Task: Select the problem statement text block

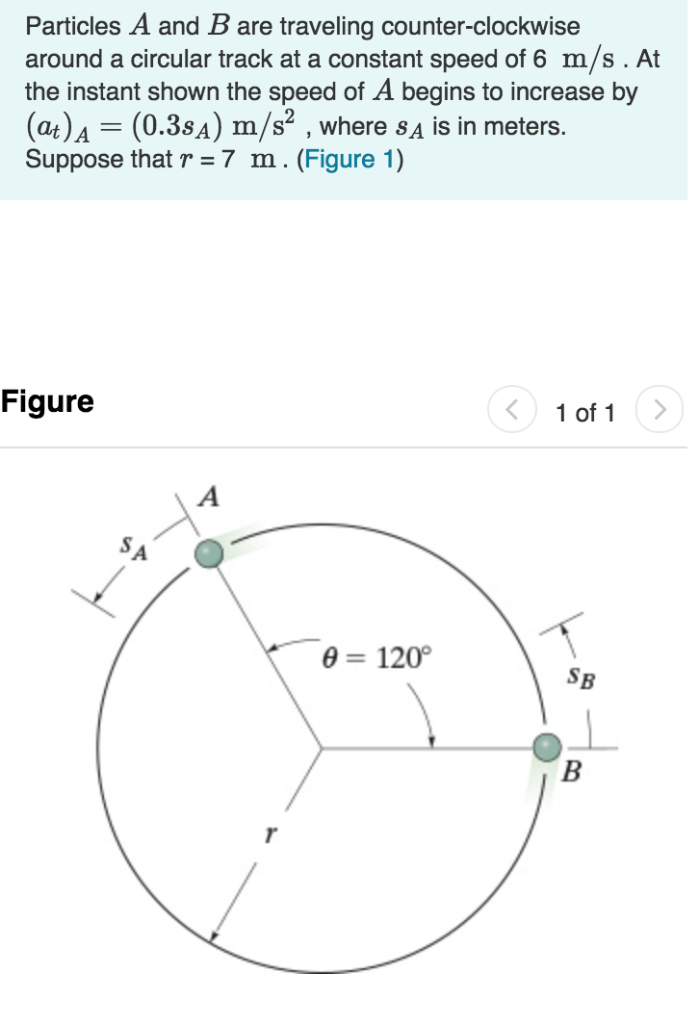Action: pos(340,90)
